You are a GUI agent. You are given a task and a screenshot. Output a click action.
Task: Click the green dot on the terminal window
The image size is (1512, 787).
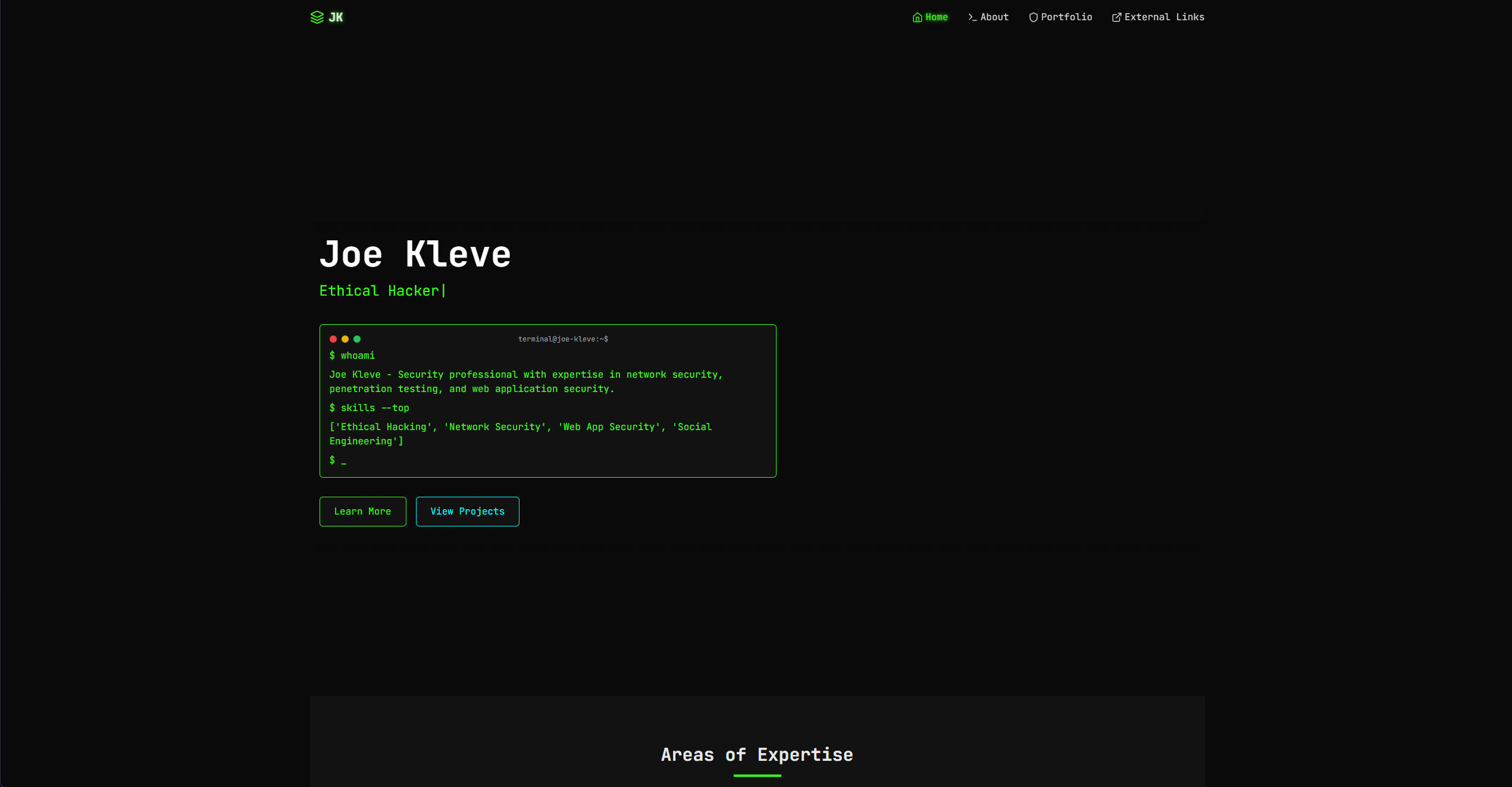(357, 338)
